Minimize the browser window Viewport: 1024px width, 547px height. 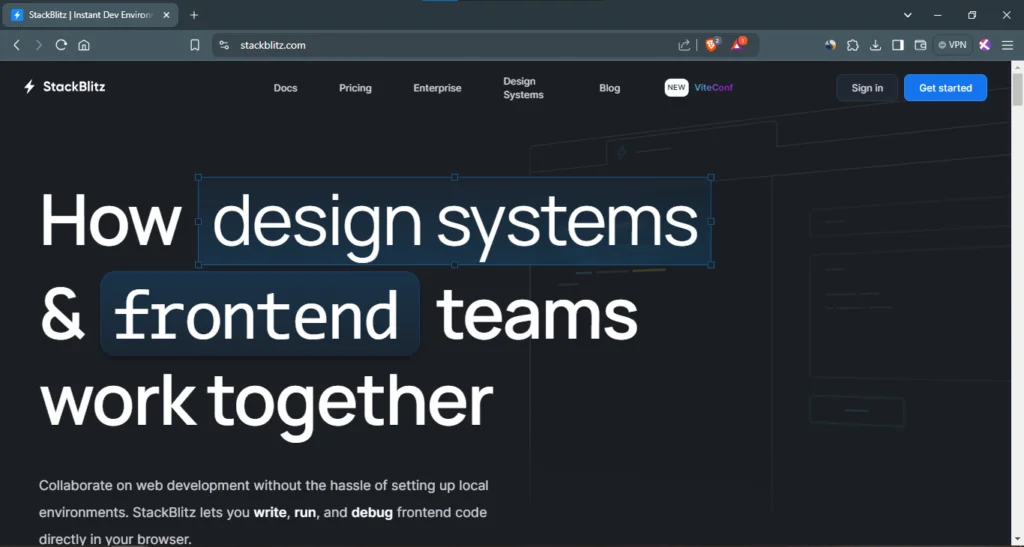pyautogui.click(x=938, y=15)
